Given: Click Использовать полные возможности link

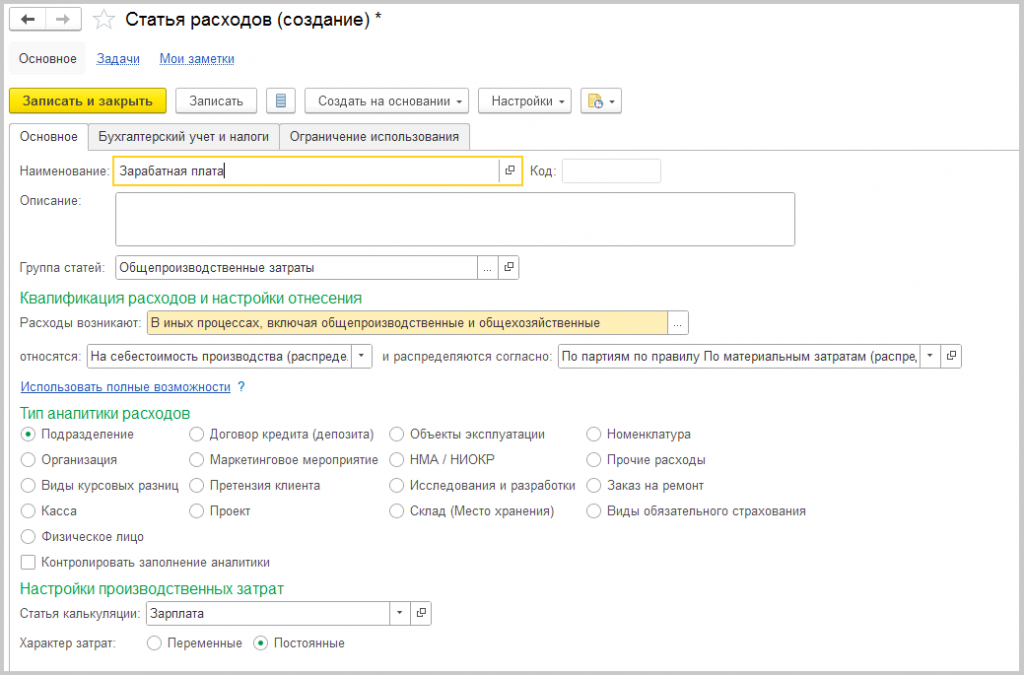Looking at the screenshot, I should pos(125,387).
